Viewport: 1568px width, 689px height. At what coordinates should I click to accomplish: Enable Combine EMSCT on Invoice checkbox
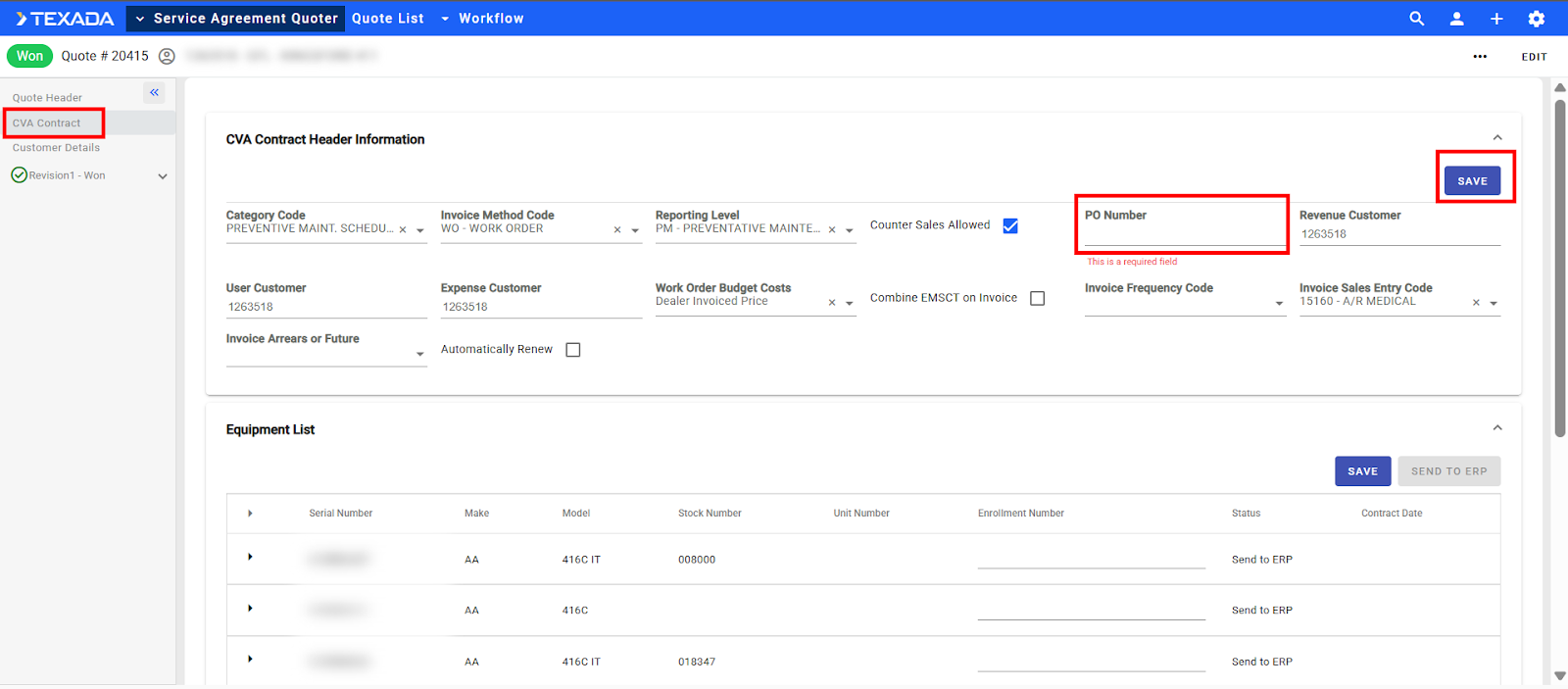[1037, 299]
